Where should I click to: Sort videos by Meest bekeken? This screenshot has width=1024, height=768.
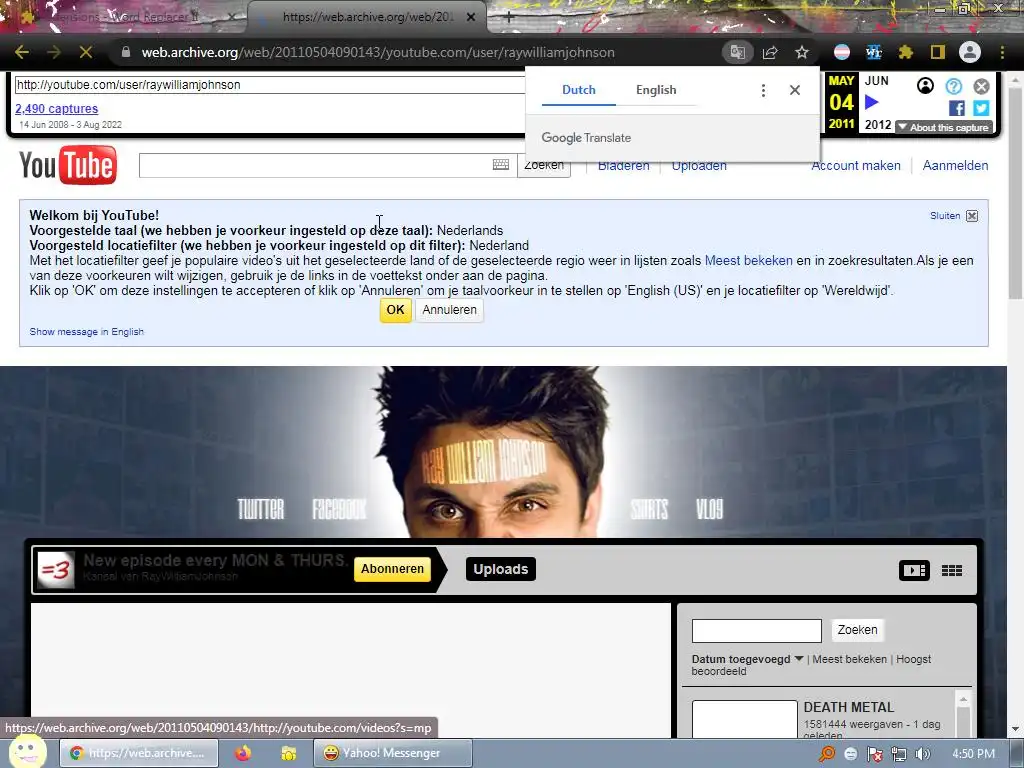pos(849,659)
